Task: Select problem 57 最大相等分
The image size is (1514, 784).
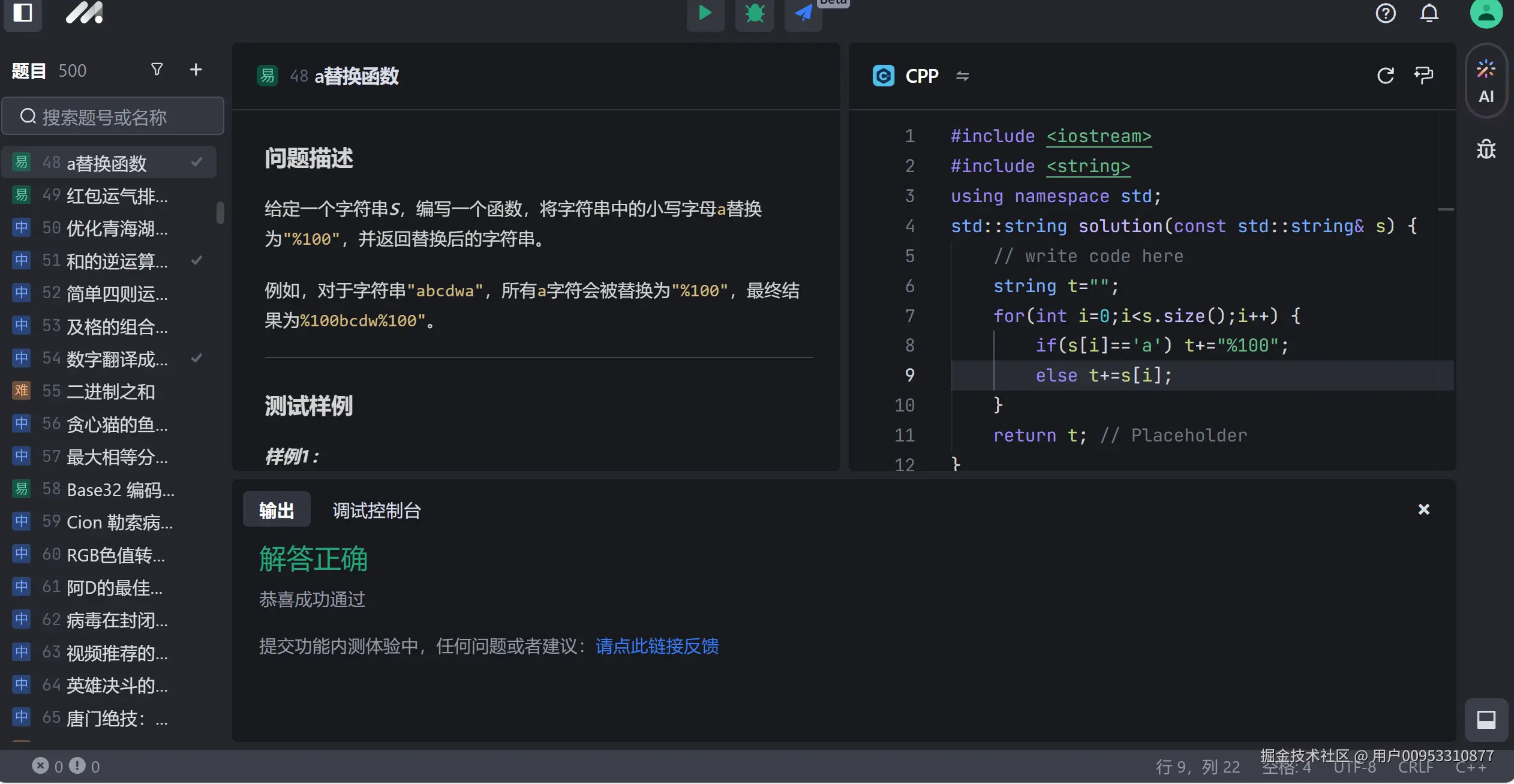Action: (109, 456)
